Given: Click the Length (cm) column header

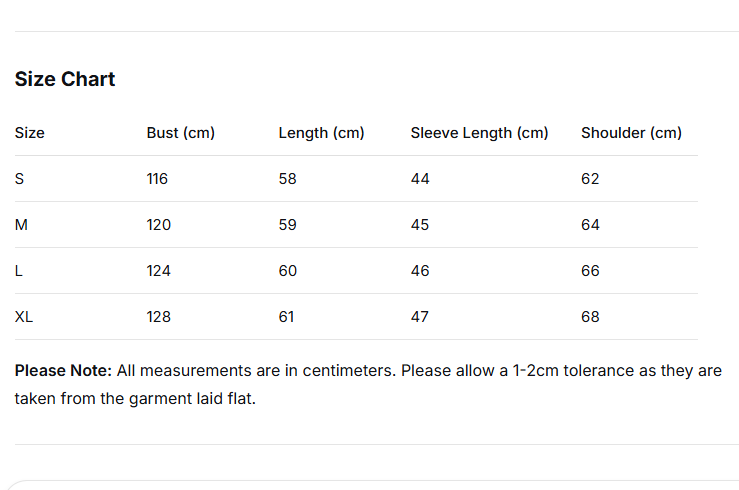Looking at the screenshot, I should click(x=321, y=133).
